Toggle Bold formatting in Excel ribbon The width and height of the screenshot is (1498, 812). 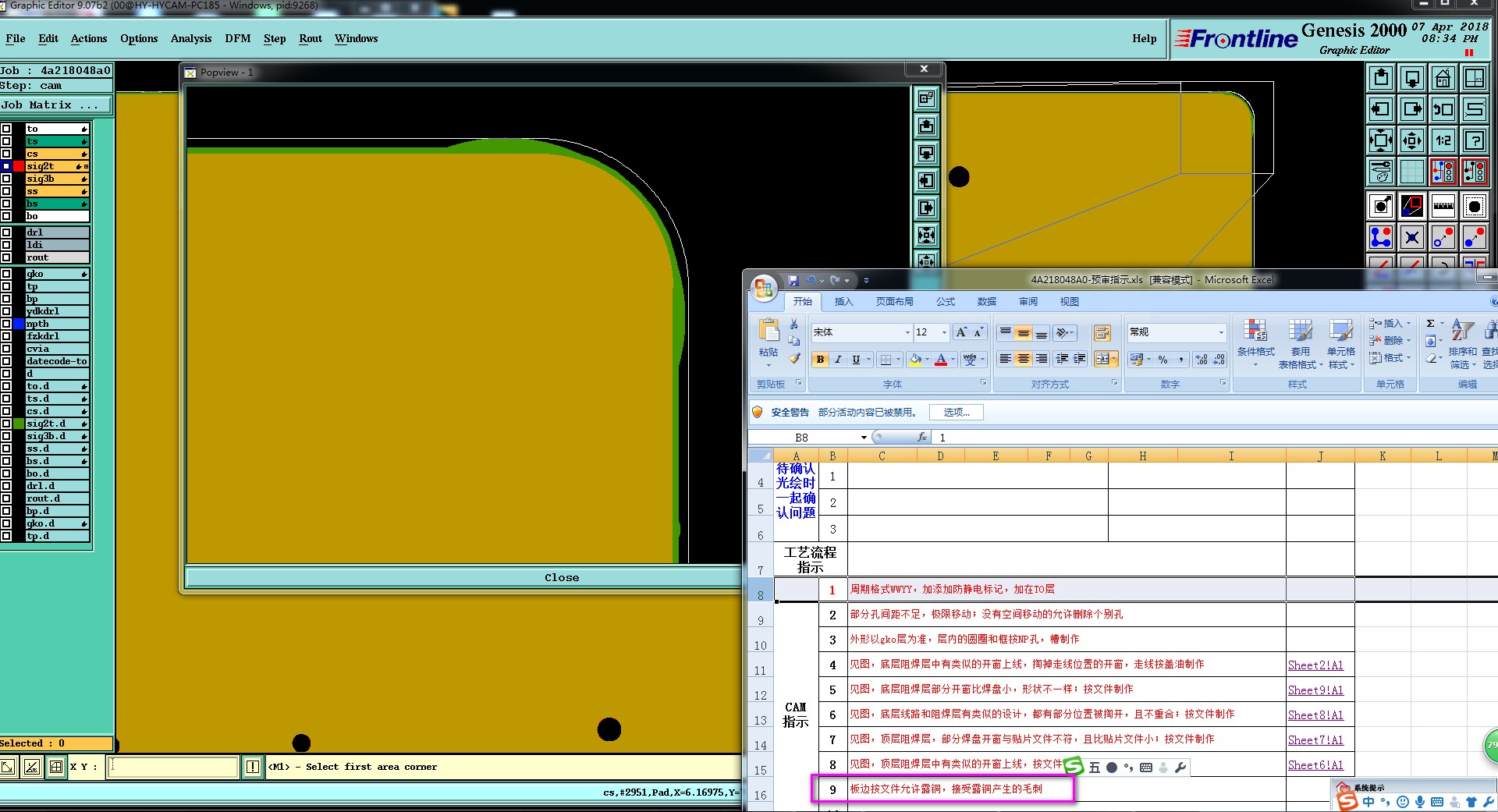[x=819, y=360]
